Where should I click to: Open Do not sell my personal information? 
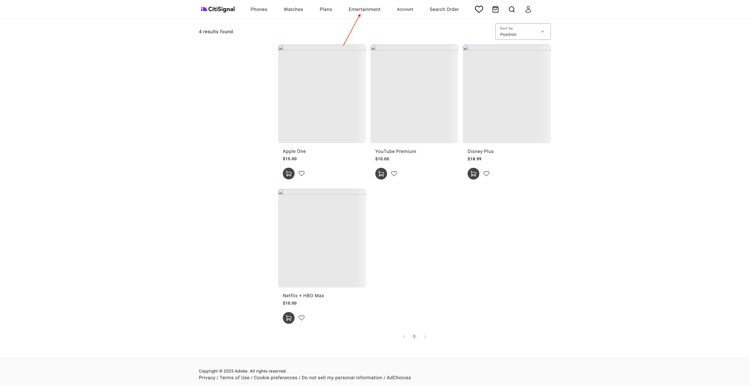[x=342, y=378]
